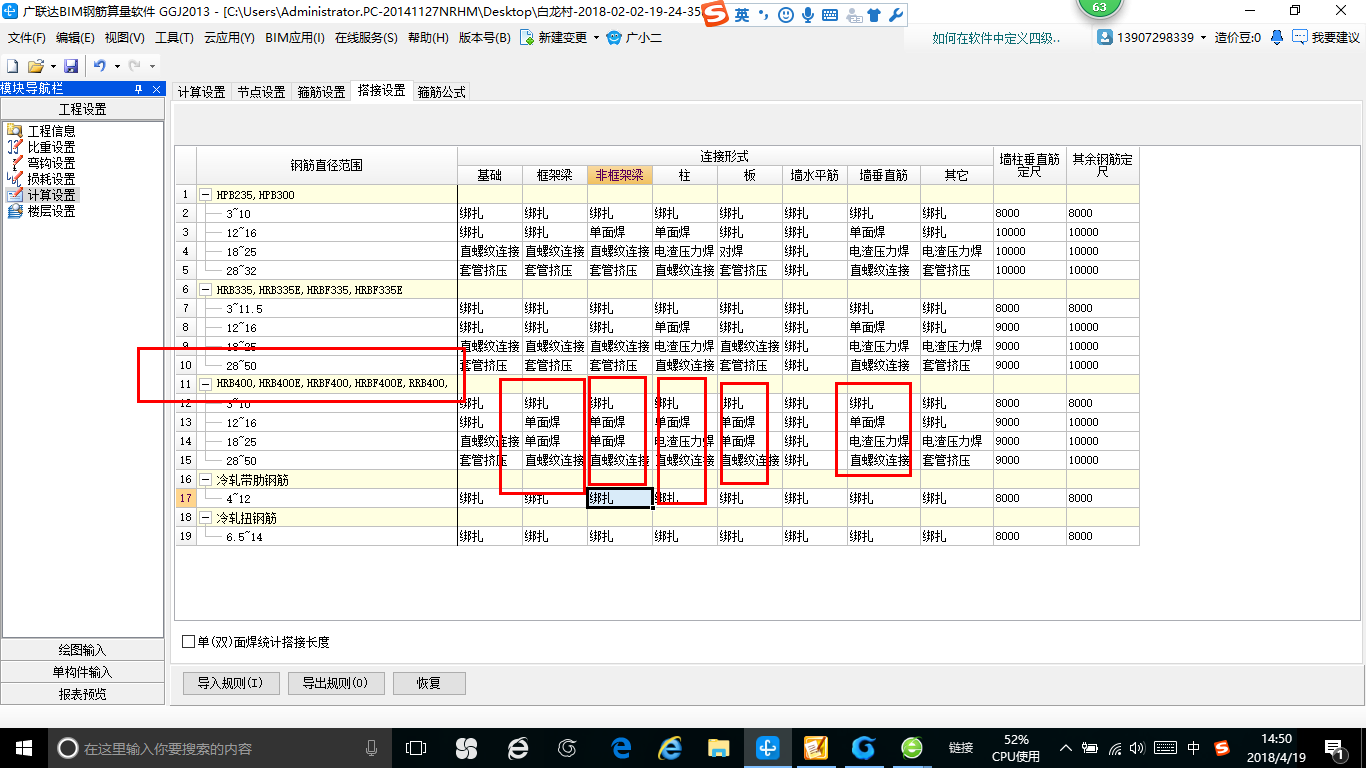
Task: Click the Windows Start button
Action: (22, 748)
